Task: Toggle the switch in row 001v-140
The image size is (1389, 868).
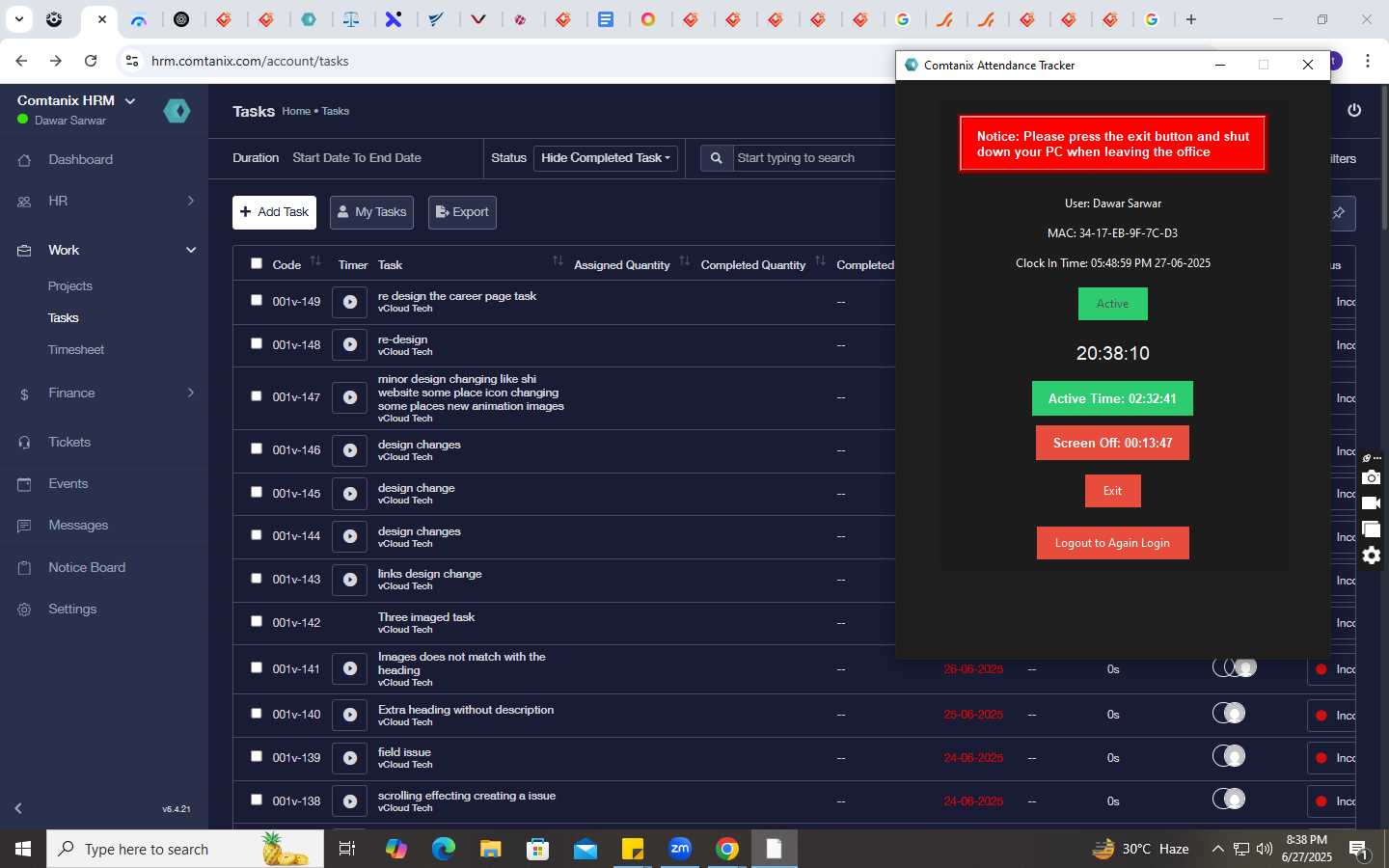Action: click(x=1229, y=714)
